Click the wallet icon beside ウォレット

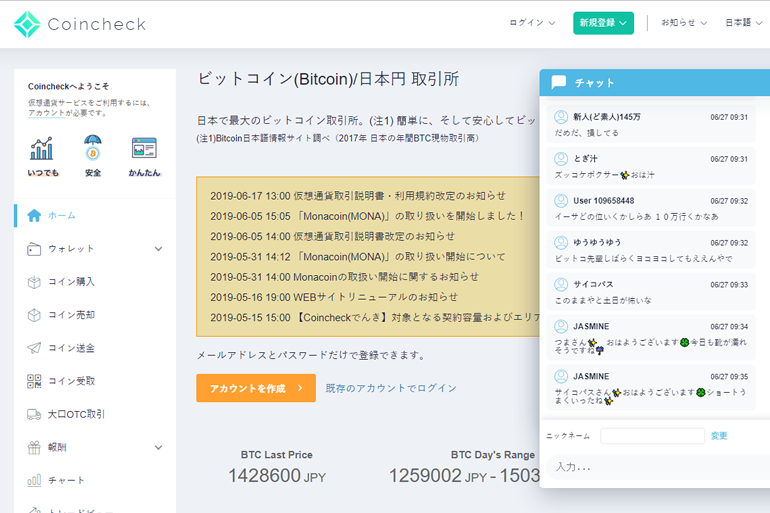34,249
